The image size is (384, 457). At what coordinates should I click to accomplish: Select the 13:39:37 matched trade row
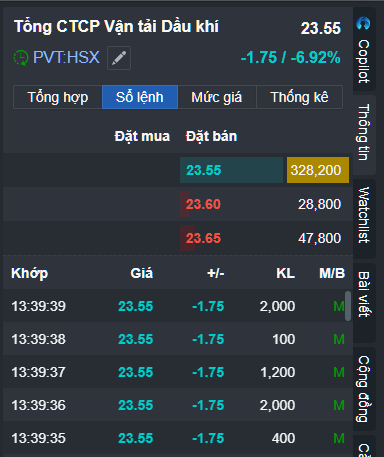click(178, 372)
